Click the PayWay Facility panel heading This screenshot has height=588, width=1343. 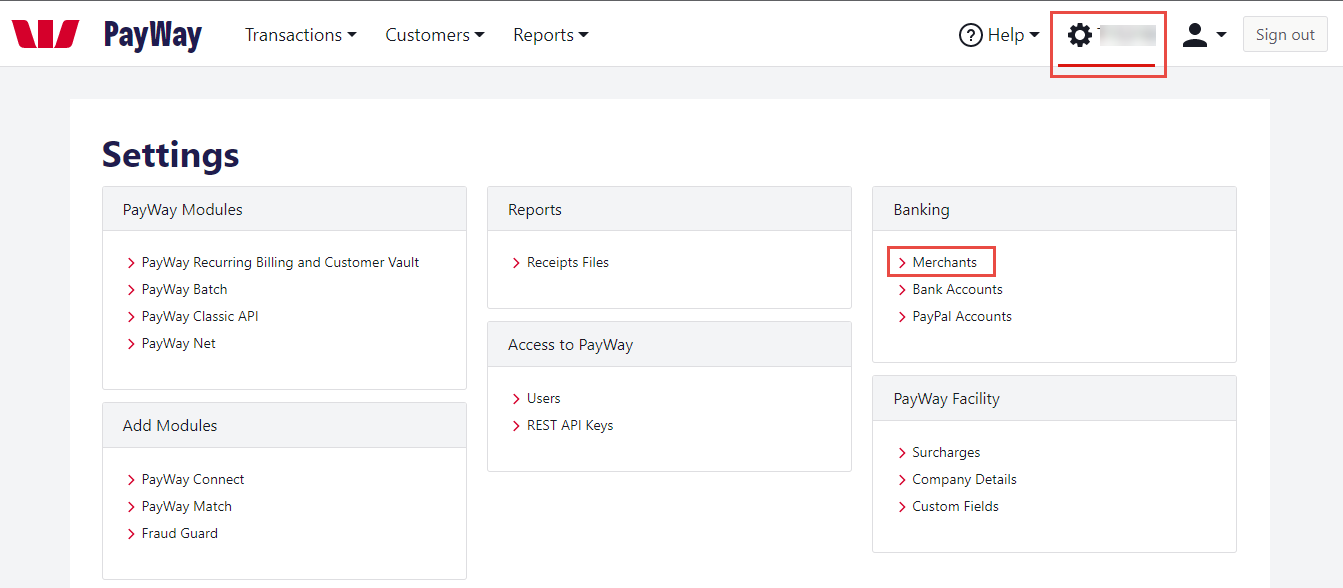[946, 399]
